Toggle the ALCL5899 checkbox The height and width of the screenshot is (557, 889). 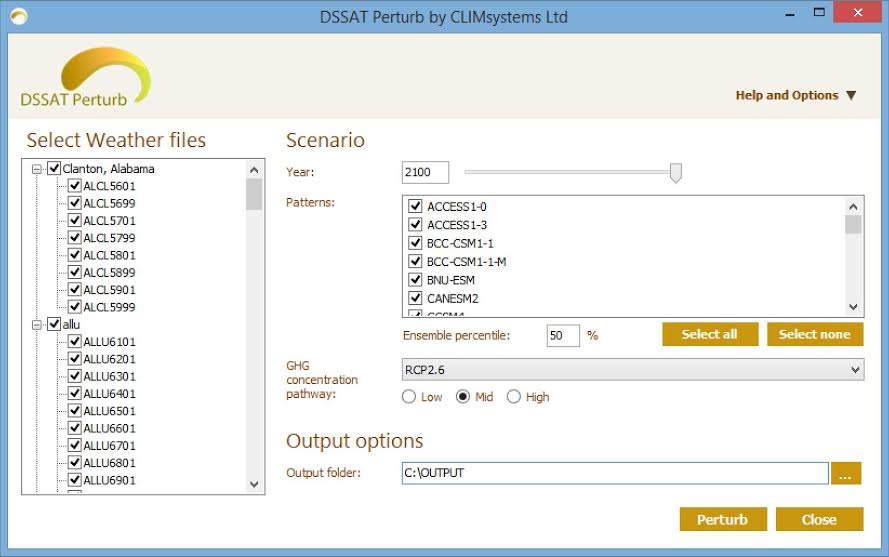tap(74, 272)
